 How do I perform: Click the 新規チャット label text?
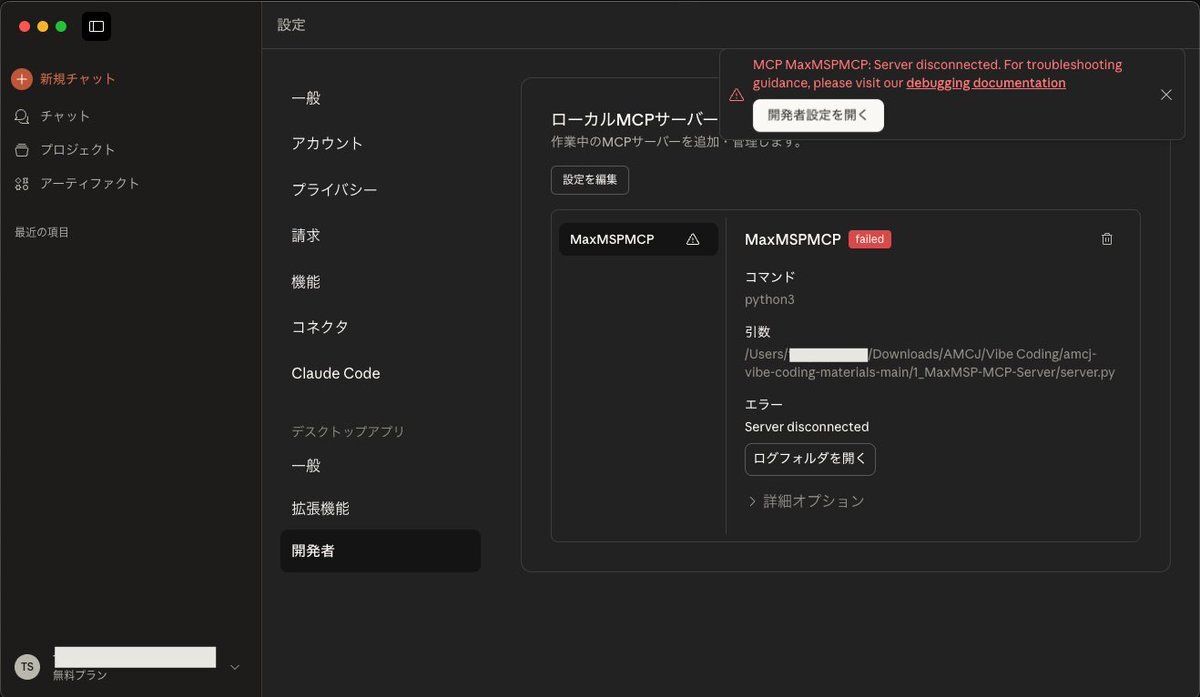tap(78, 79)
